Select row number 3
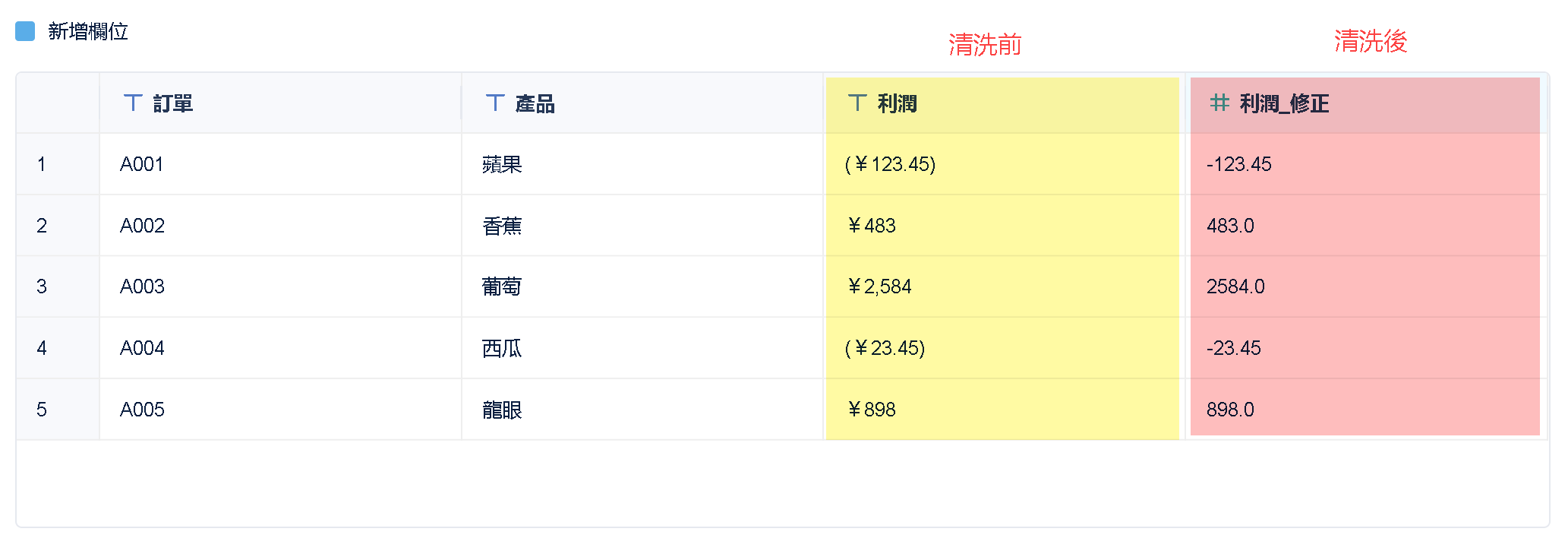Image resolution: width=1568 pixels, height=538 pixels. pyautogui.click(x=42, y=286)
